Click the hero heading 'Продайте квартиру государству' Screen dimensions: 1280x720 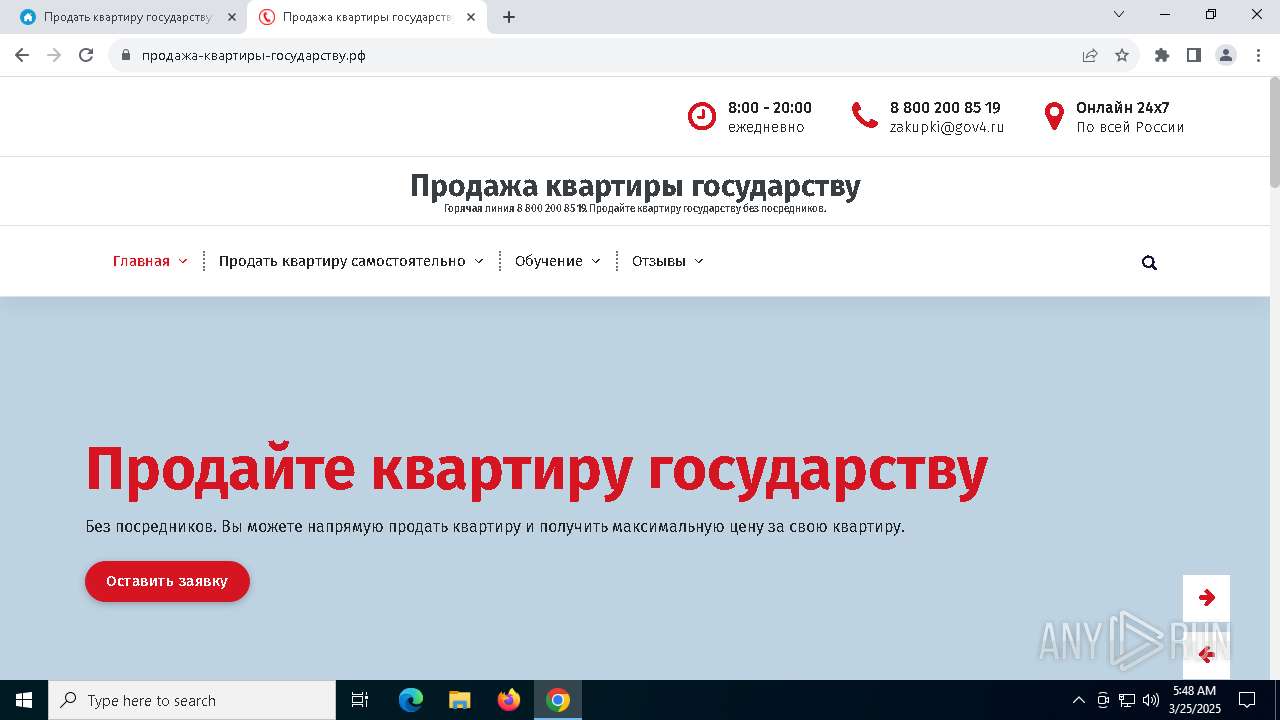(x=537, y=469)
